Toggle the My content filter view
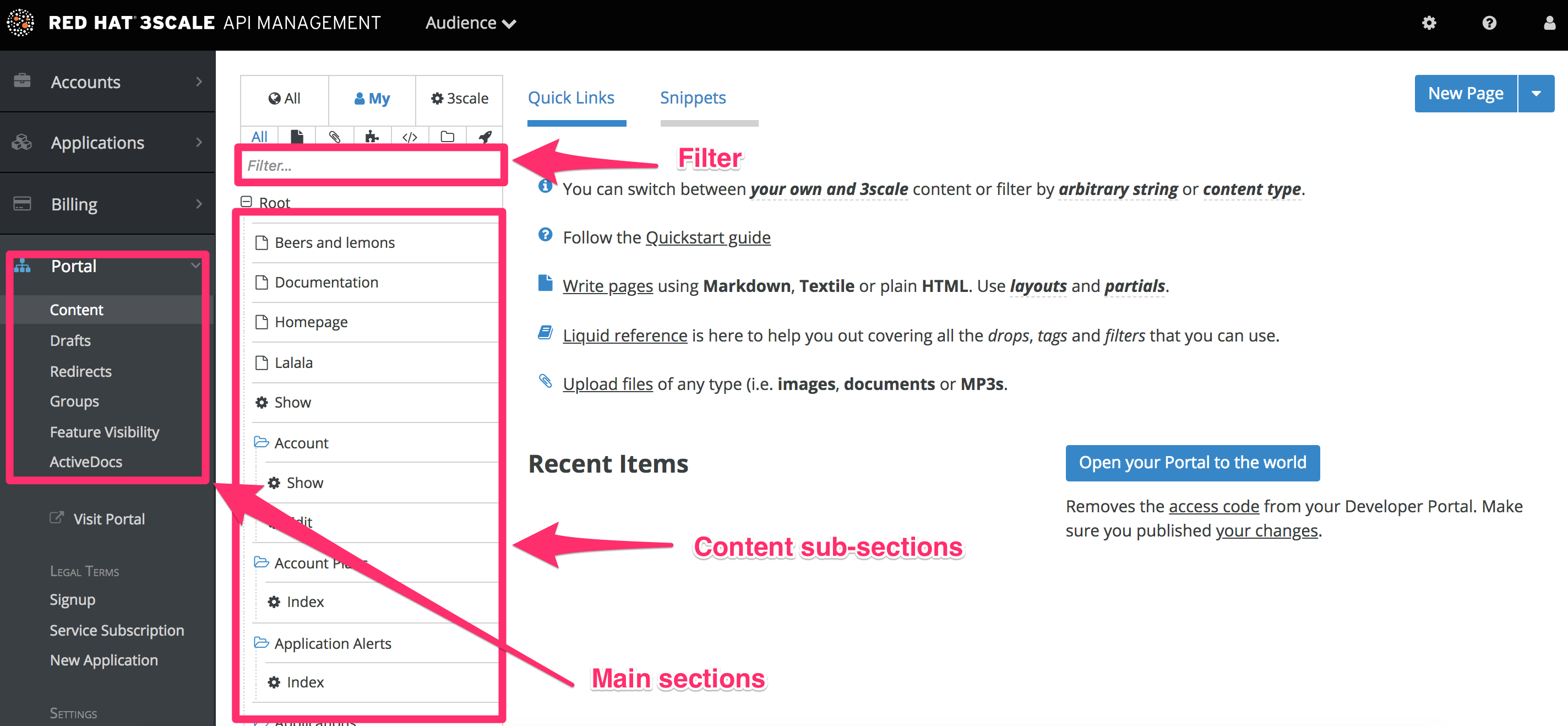The image size is (1568, 726). pyautogui.click(x=371, y=97)
